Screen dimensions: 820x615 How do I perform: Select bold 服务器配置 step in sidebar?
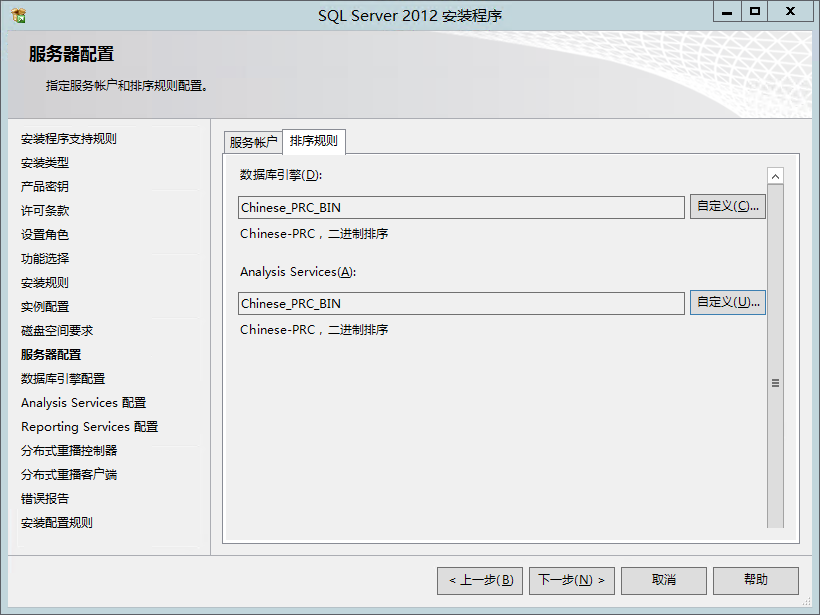pos(51,355)
